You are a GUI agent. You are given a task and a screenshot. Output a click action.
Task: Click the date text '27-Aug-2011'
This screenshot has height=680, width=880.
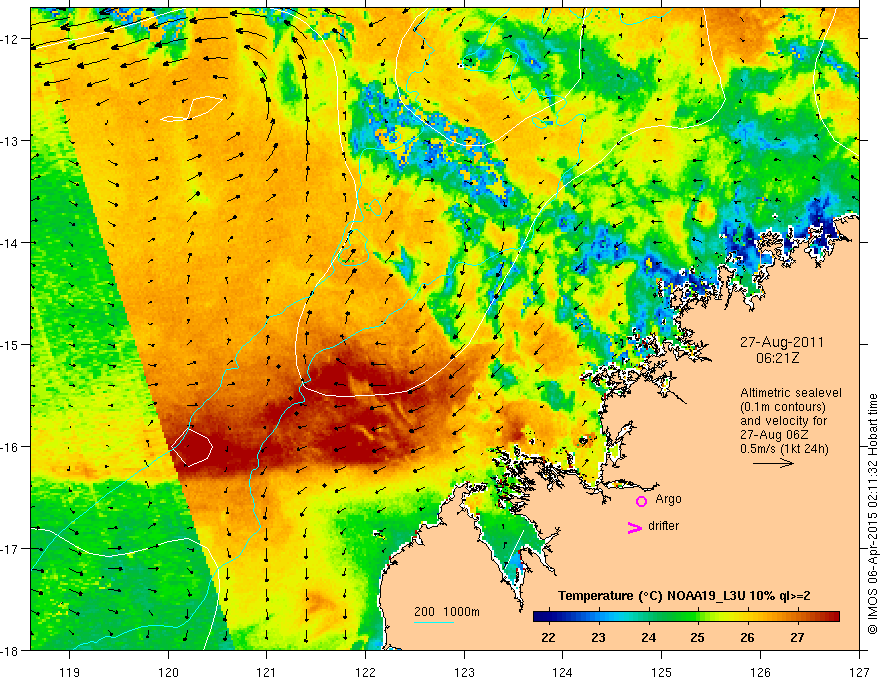(x=782, y=342)
